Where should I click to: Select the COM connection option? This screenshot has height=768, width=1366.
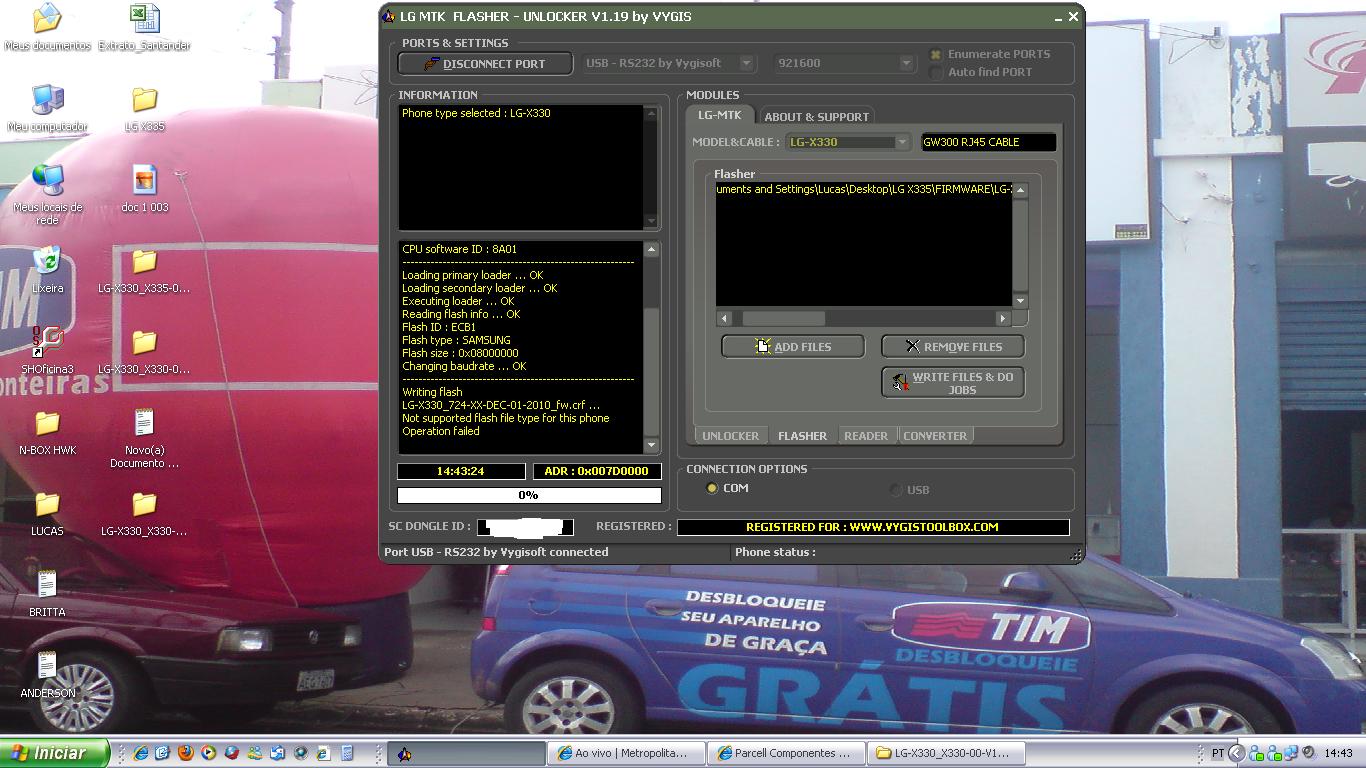click(x=712, y=488)
